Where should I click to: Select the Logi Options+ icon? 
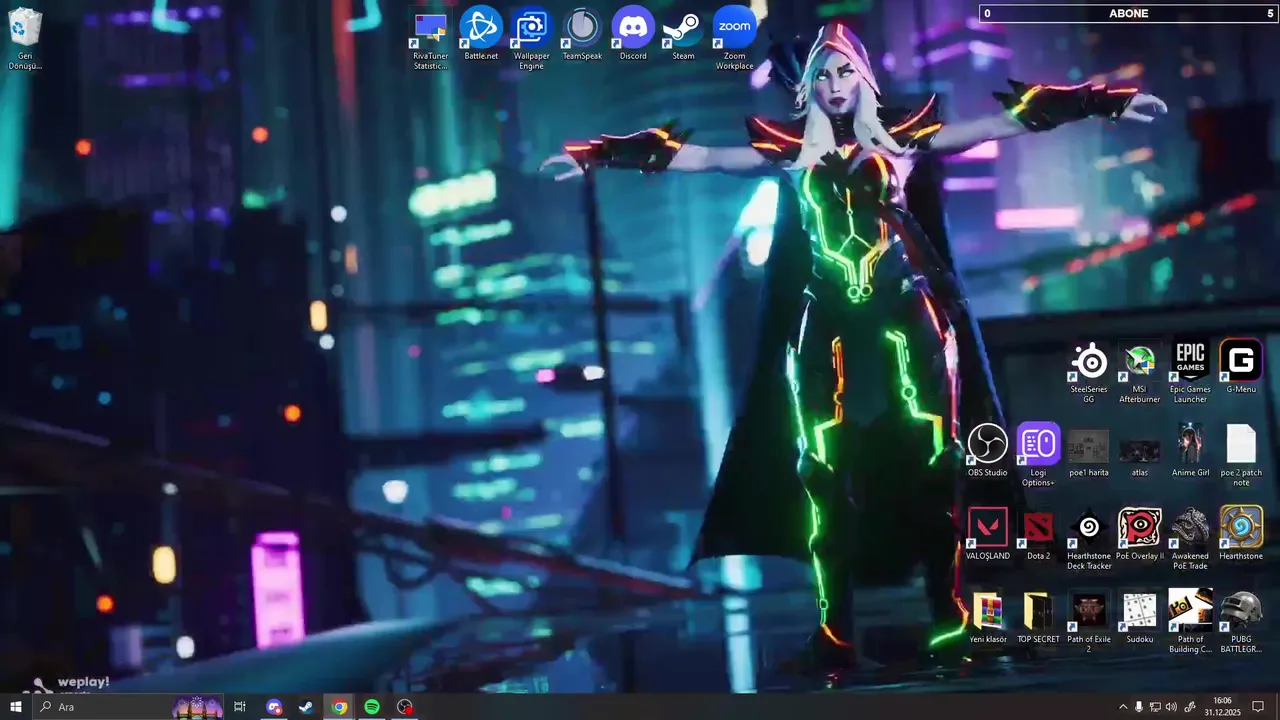click(1038, 455)
